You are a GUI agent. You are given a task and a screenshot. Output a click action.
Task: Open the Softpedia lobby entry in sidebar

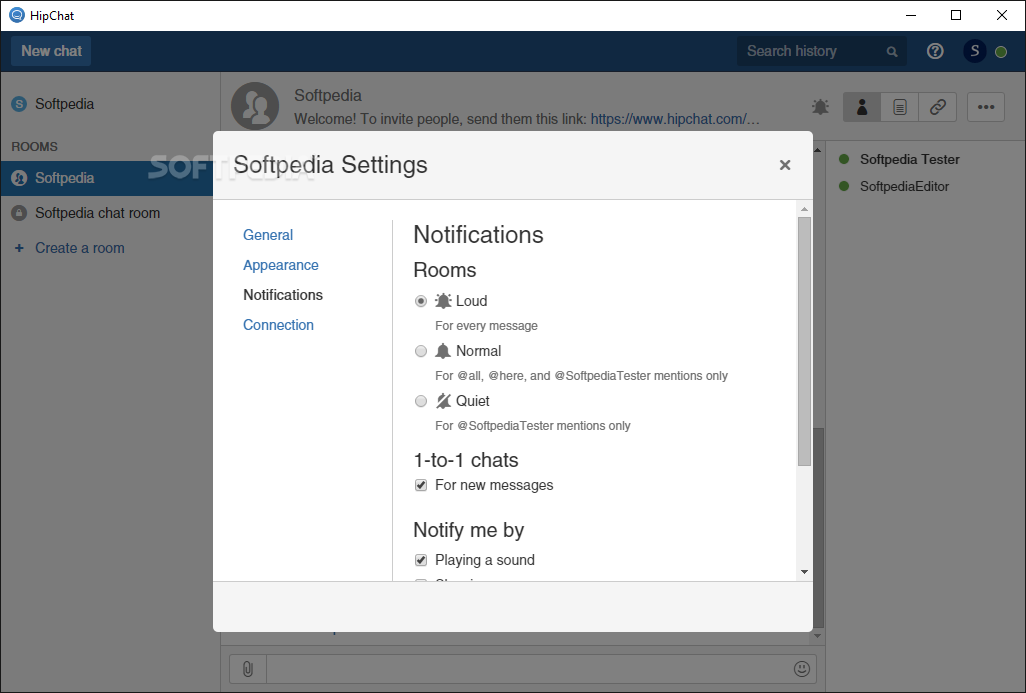pos(64,104)
